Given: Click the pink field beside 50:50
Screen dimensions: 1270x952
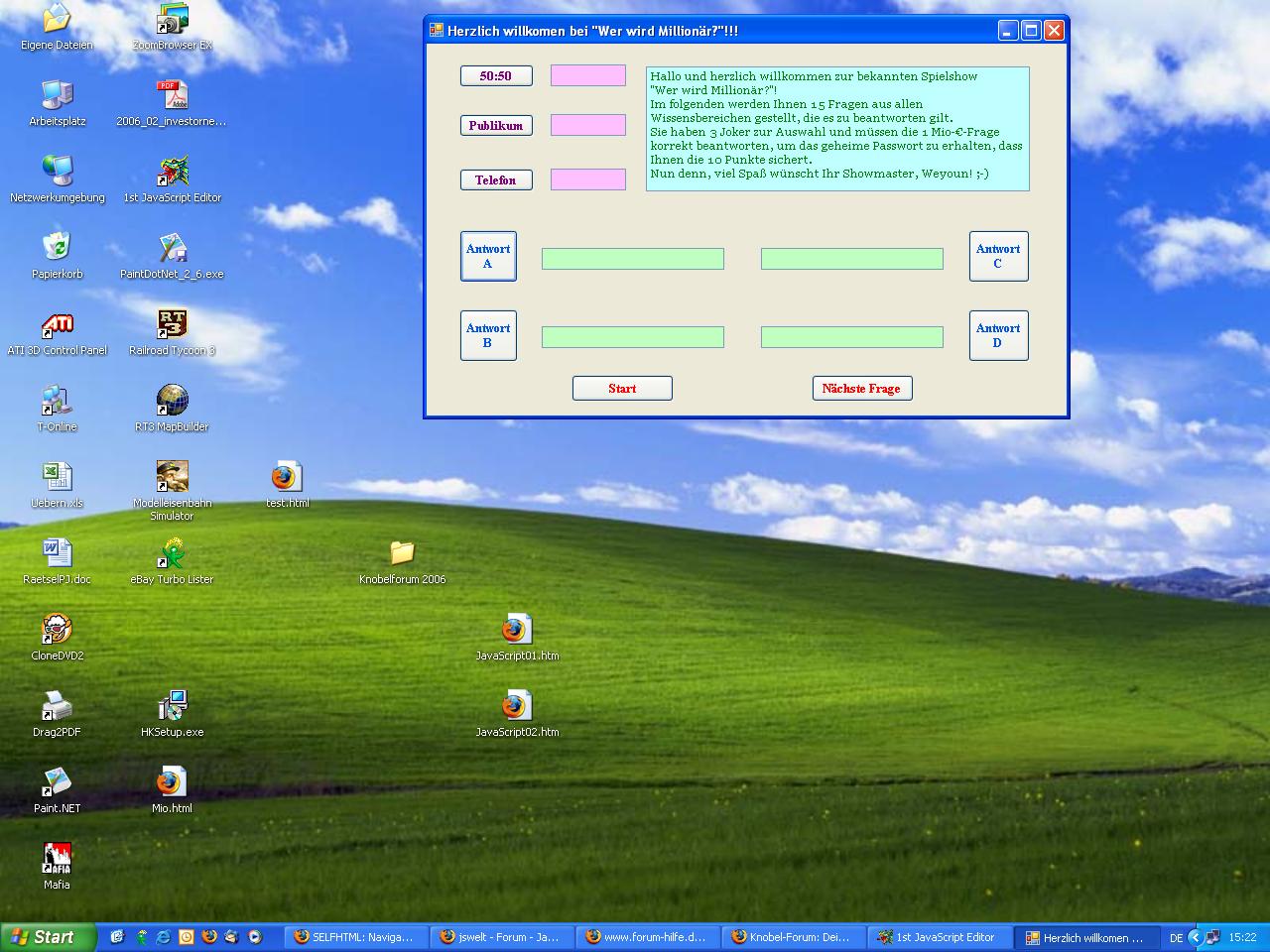Looking at the screenshot, I should (x=587, y=75).
